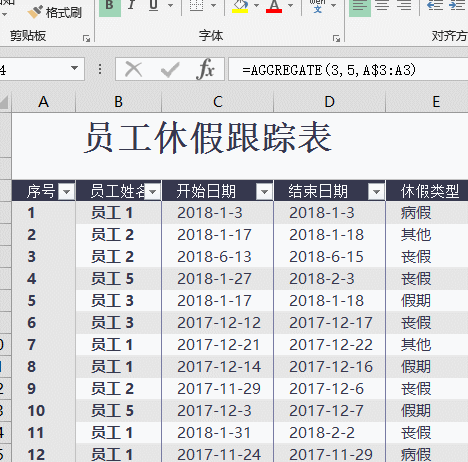468x462 pixels.
Task: Click cell 2017-12-17
Action: pyautogui.click(x=329, y=323)
